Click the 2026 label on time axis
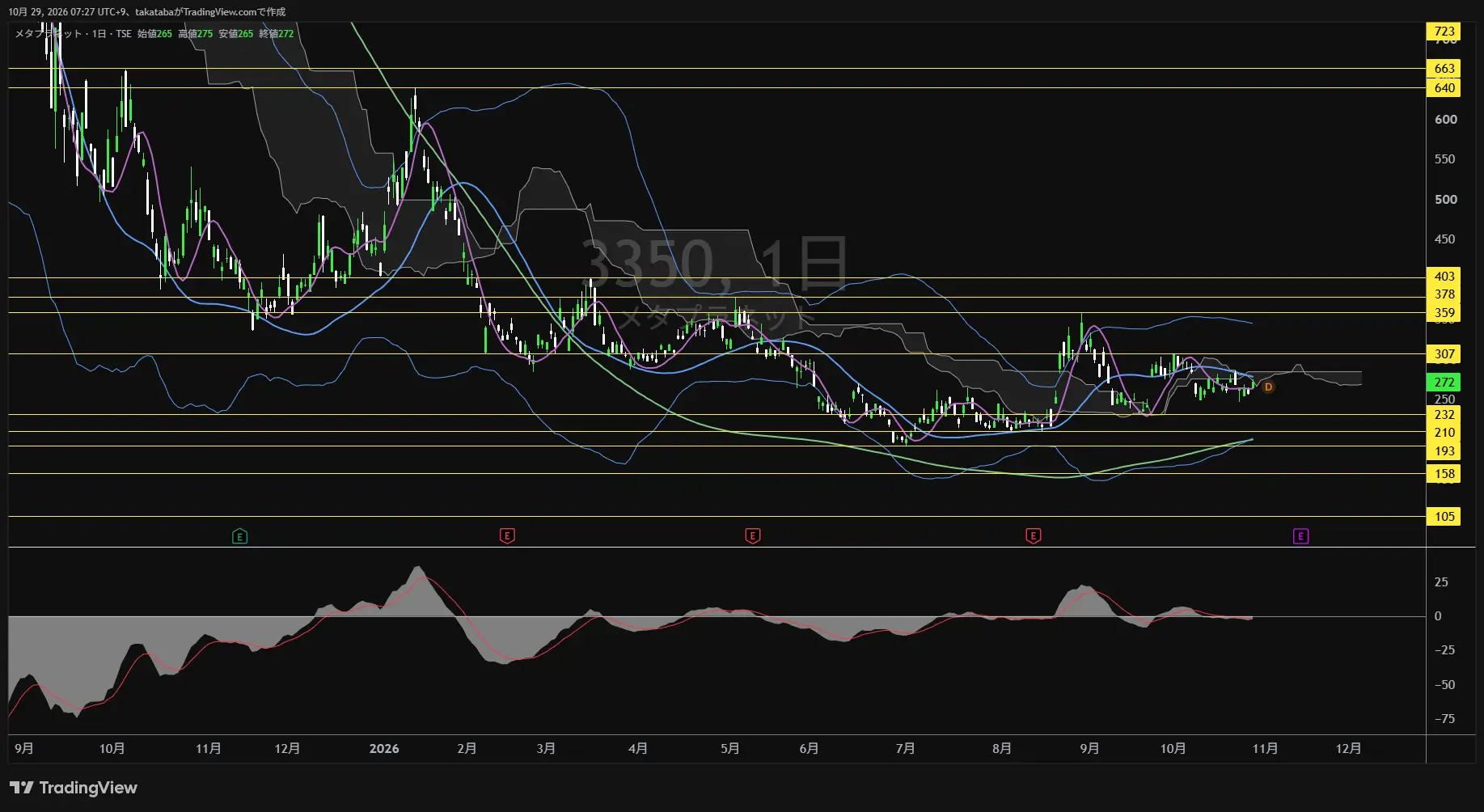The width and height of the screenshot is (1484, 812). point(384,749)
